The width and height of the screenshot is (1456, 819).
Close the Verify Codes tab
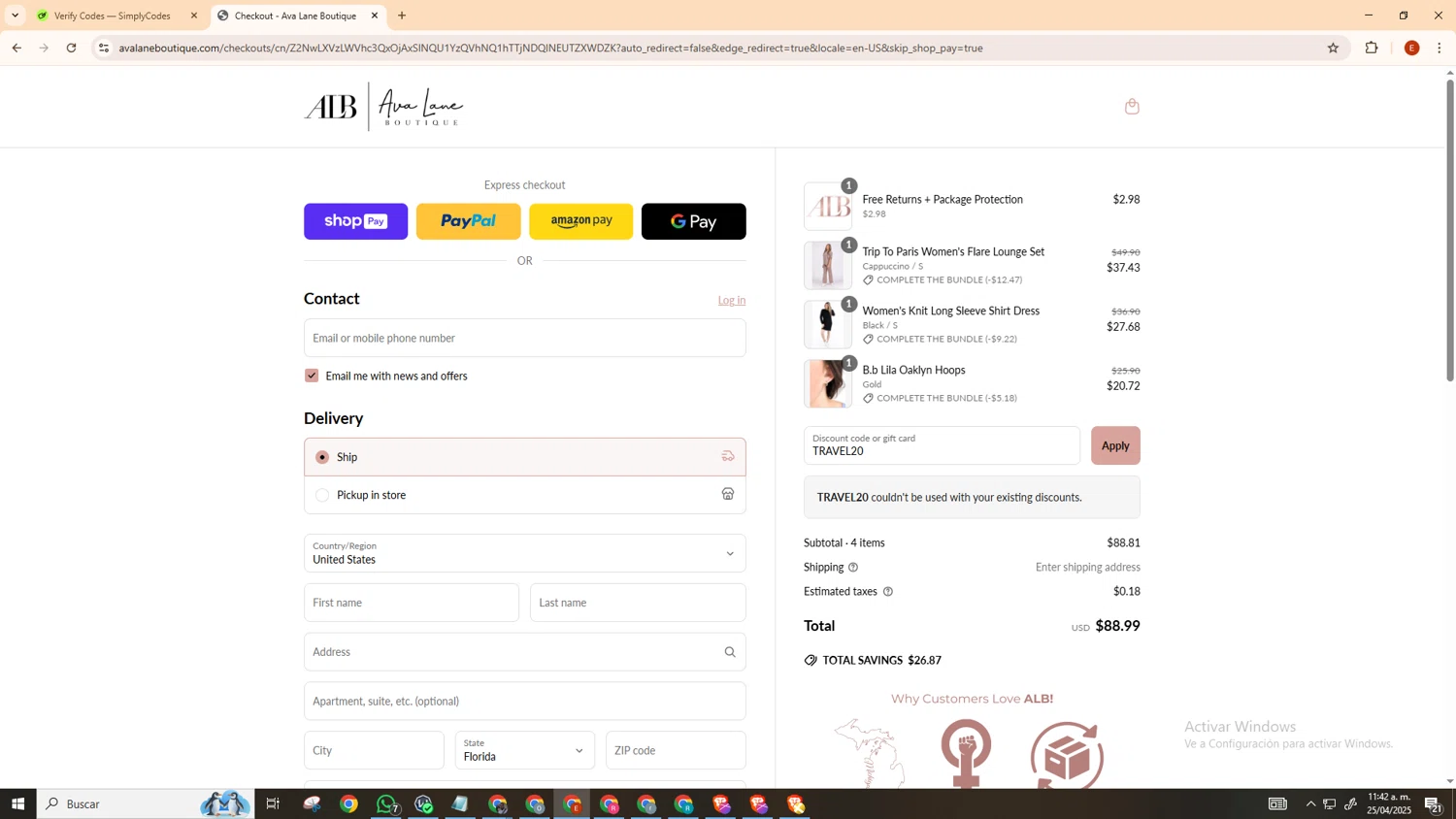pos(194,16)
